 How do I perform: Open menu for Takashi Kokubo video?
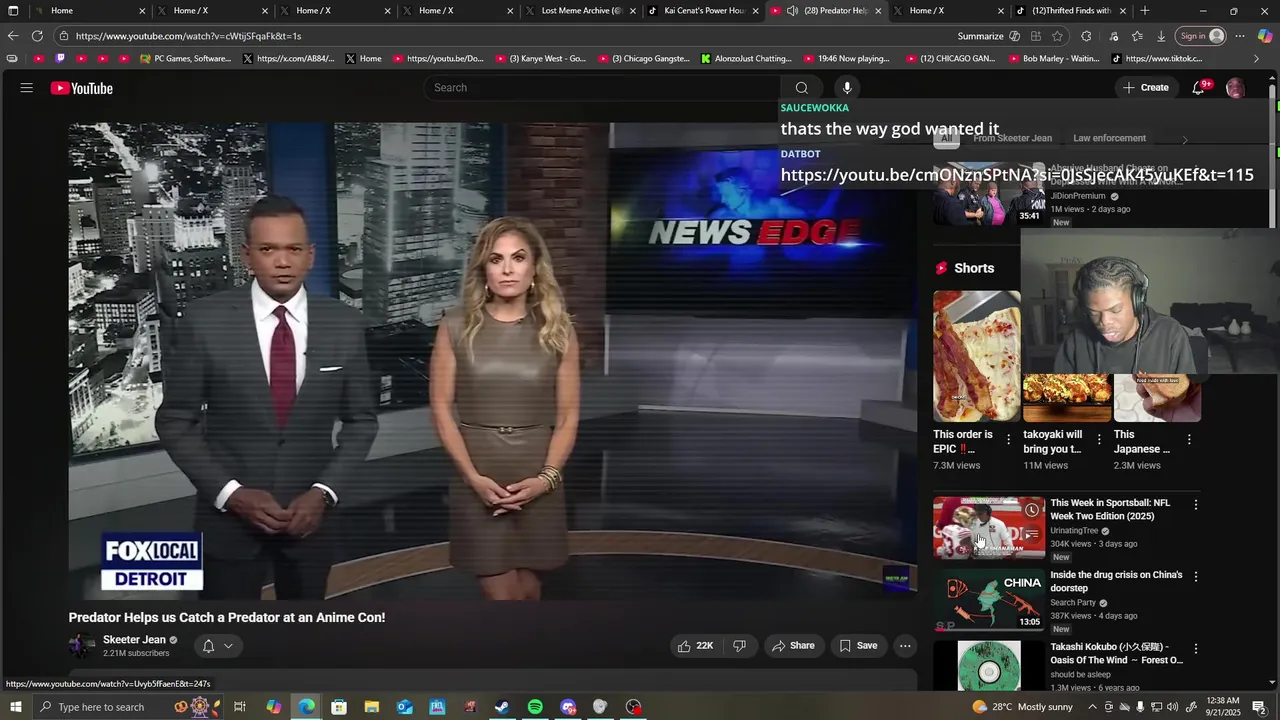point(1195,648)
